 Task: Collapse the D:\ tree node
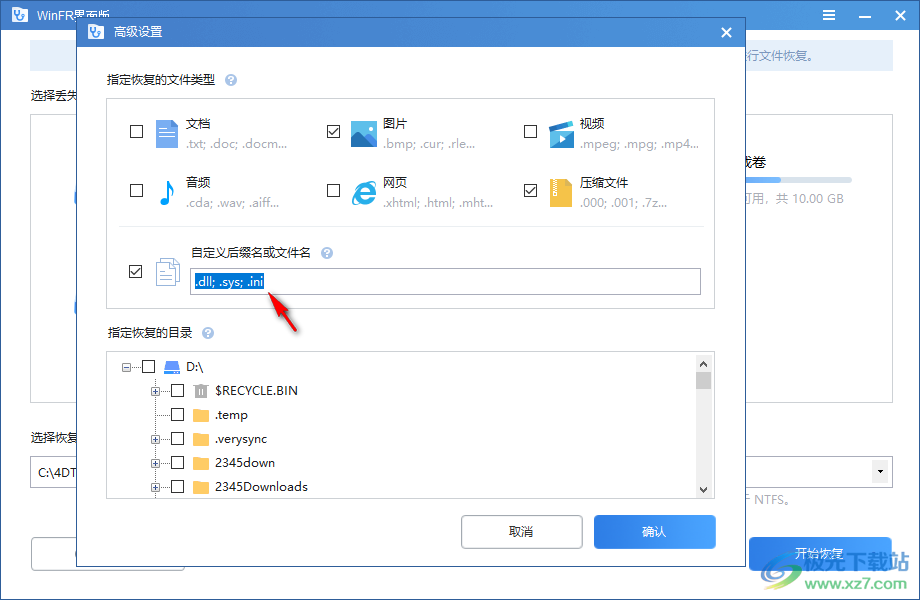click(x=127, y=366)
